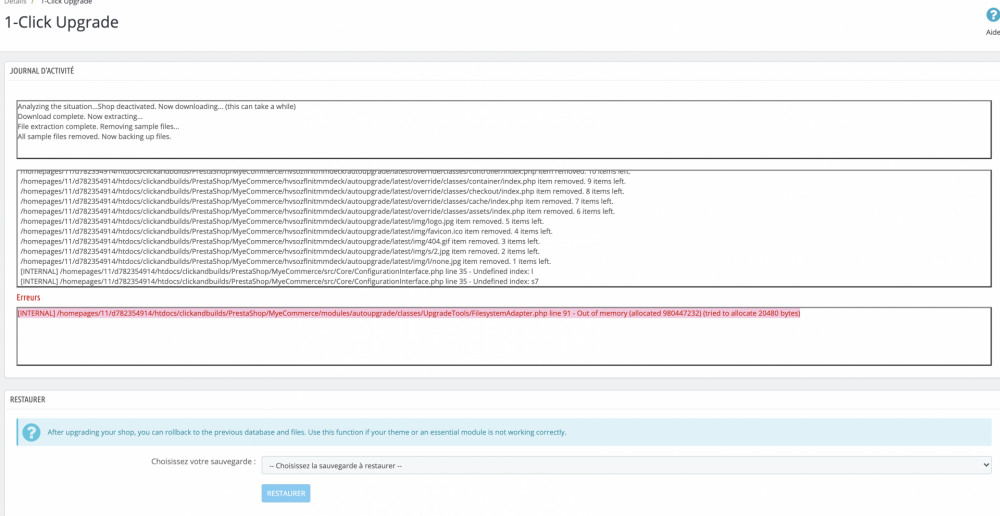The width and height of the screenshot is (1000, 516).
Task: Click the RESTAURER button
Action: [x=286, y=494]
